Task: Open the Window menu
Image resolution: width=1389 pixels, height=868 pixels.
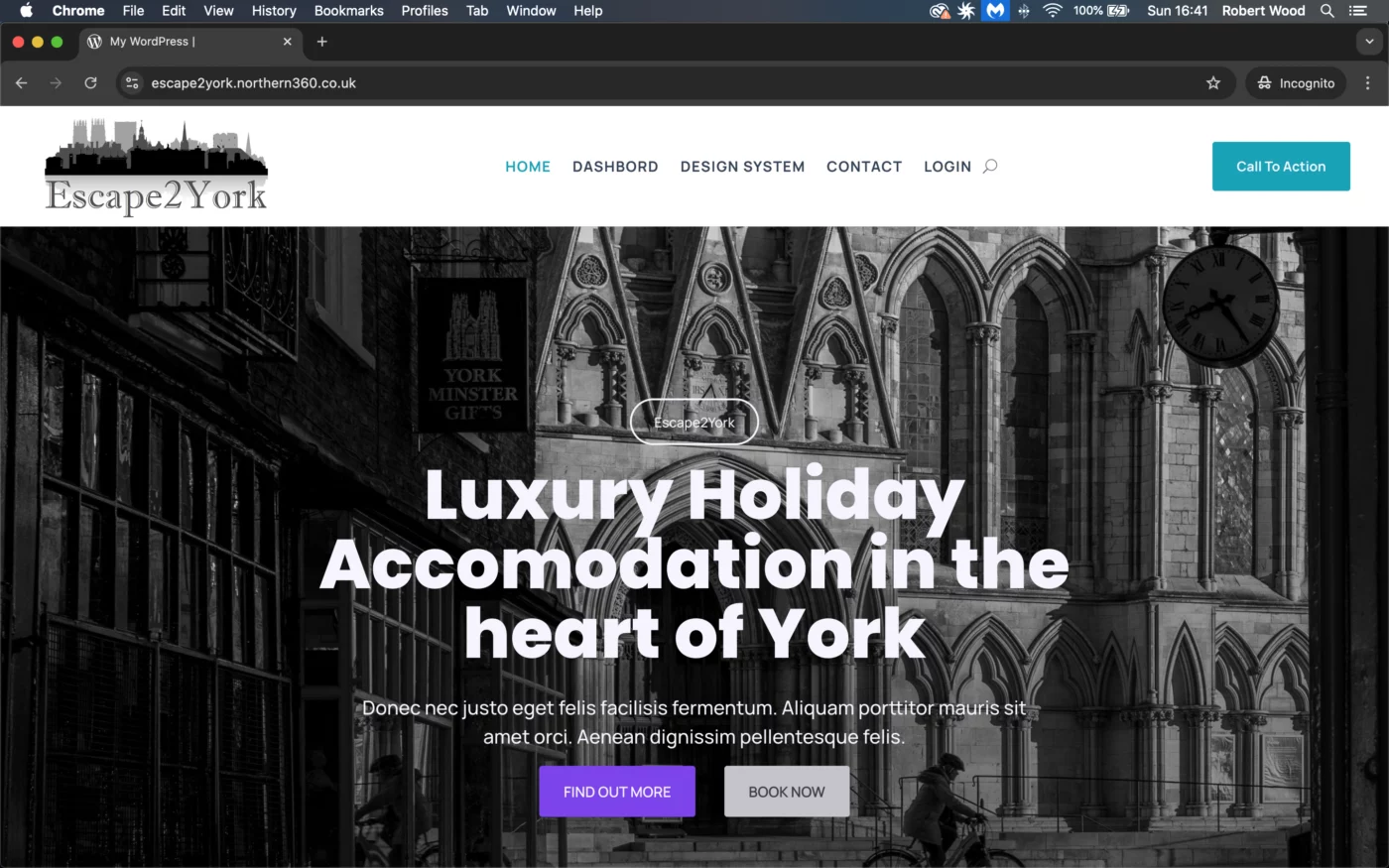Action: coord(531,11)
